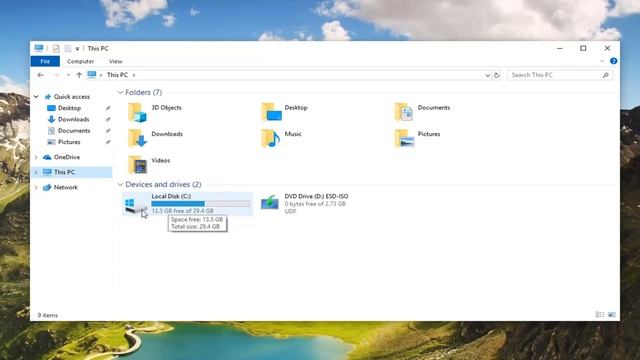Screen dimensions: 640x360
Task: Open the Videos folder icon
Action: [138, 165]
